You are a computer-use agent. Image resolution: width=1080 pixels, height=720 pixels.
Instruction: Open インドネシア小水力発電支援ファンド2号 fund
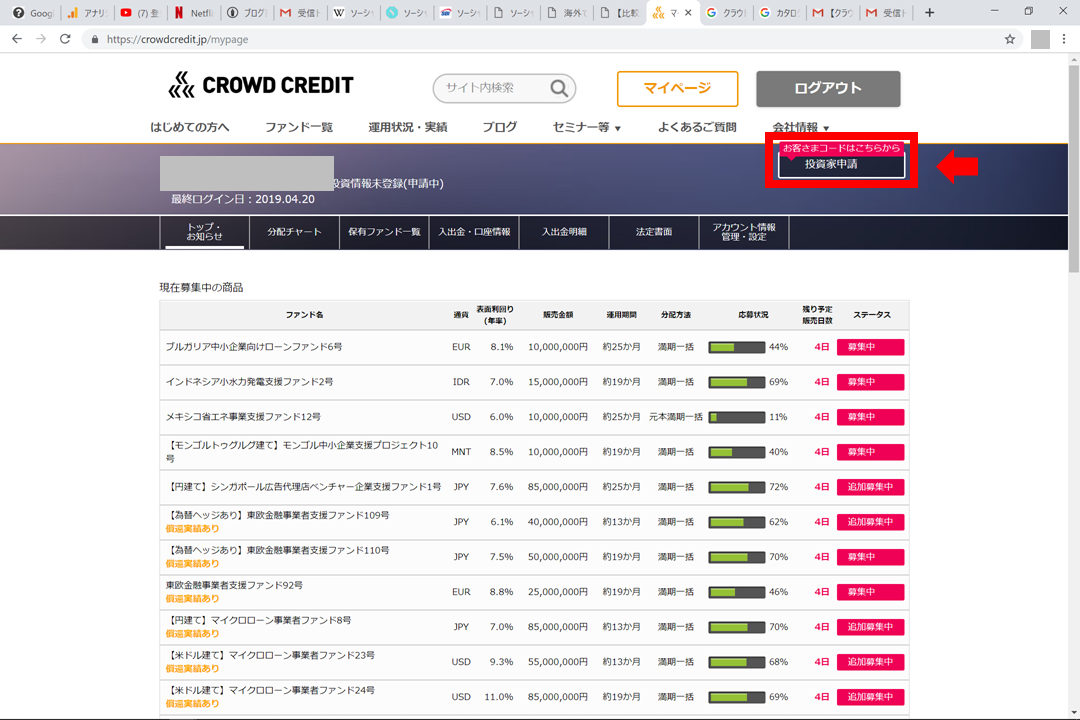point(249,382)
